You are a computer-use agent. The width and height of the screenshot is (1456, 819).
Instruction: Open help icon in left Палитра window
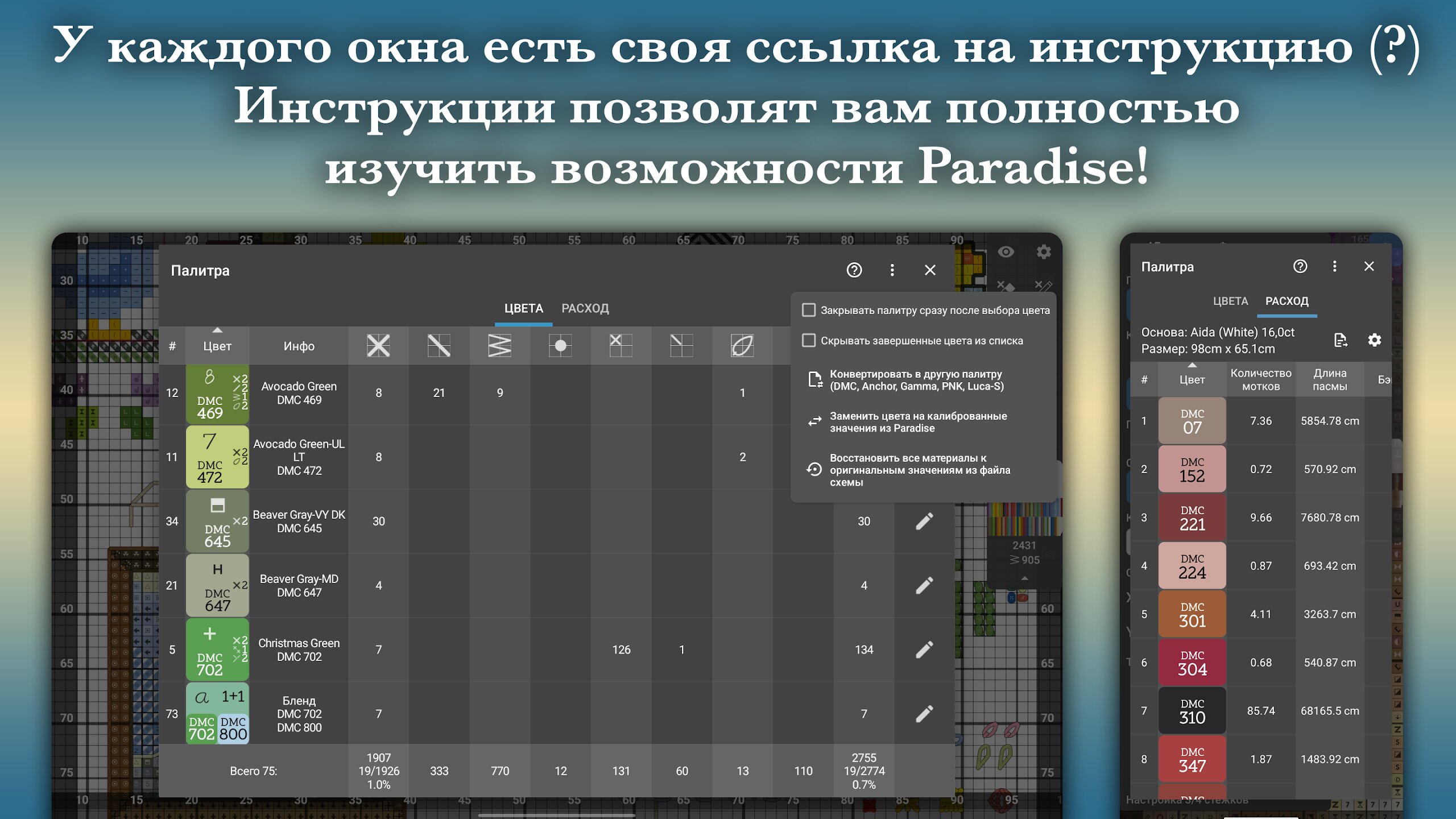854,270
